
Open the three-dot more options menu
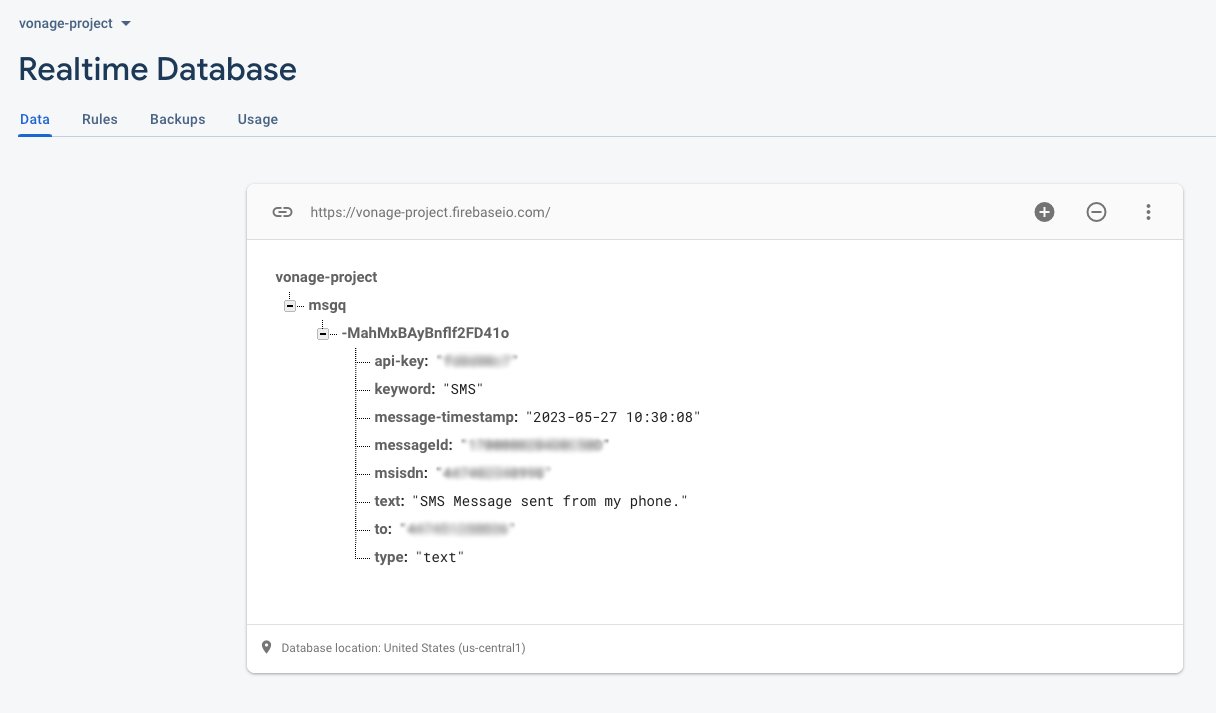[1148, 212]
